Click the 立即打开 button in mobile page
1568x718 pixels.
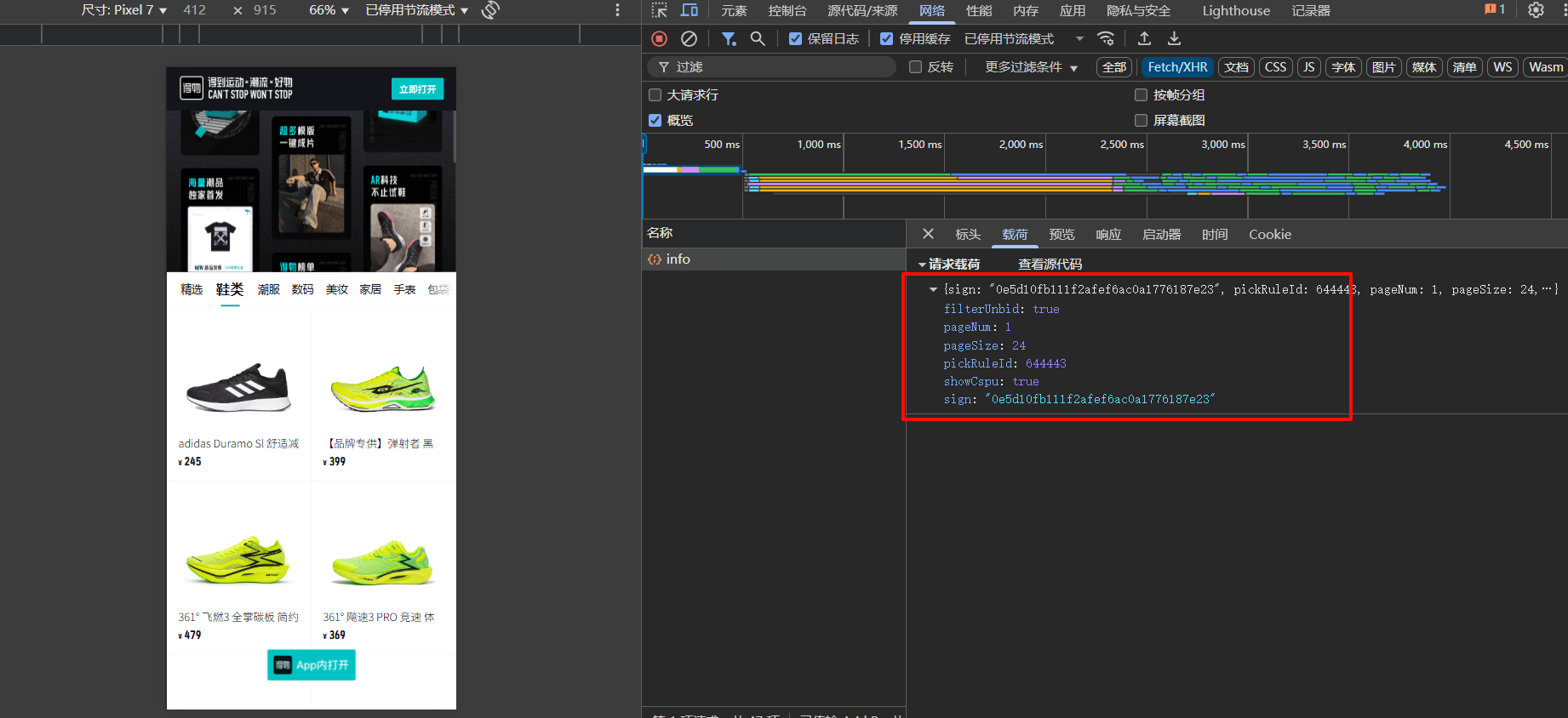417,89
